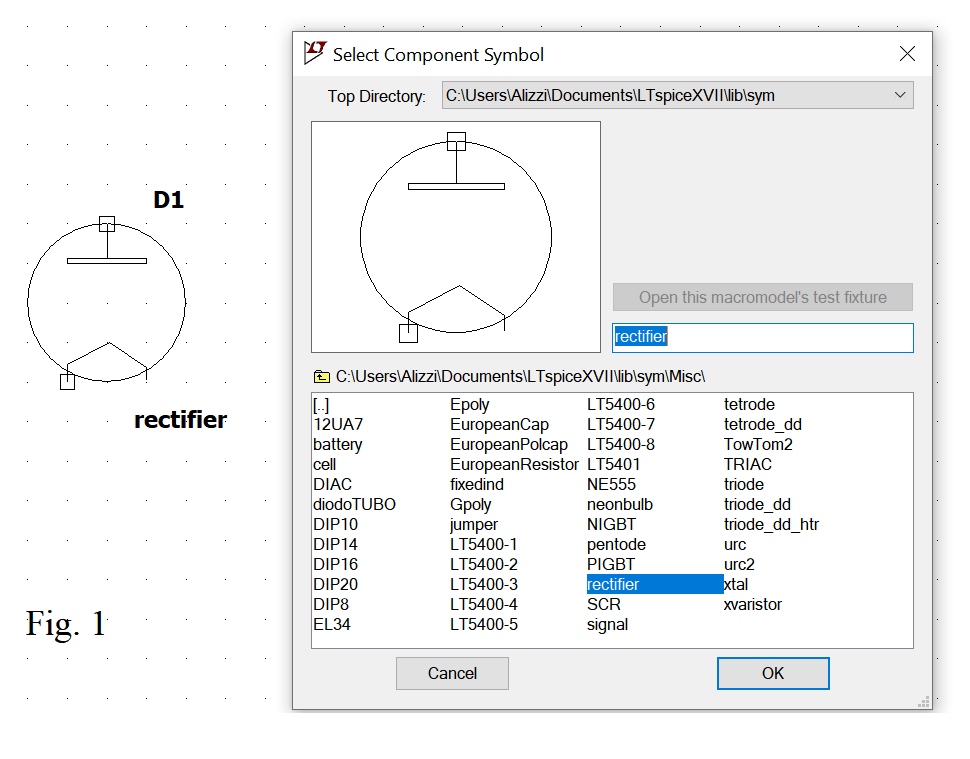The width and height of the screenshot is (970, 759).
Task: Click the component name search field
Action: [762, 338]
